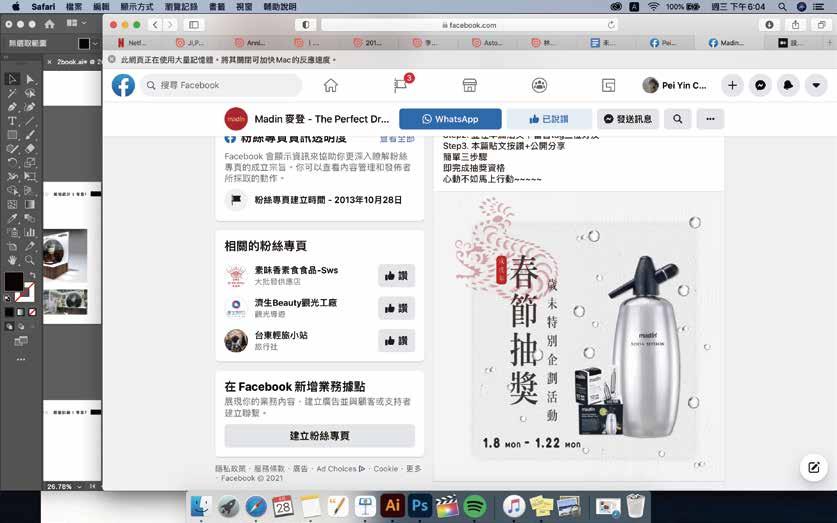Toggle 已說讚 liked state on Madin page

tap(549, 119)
